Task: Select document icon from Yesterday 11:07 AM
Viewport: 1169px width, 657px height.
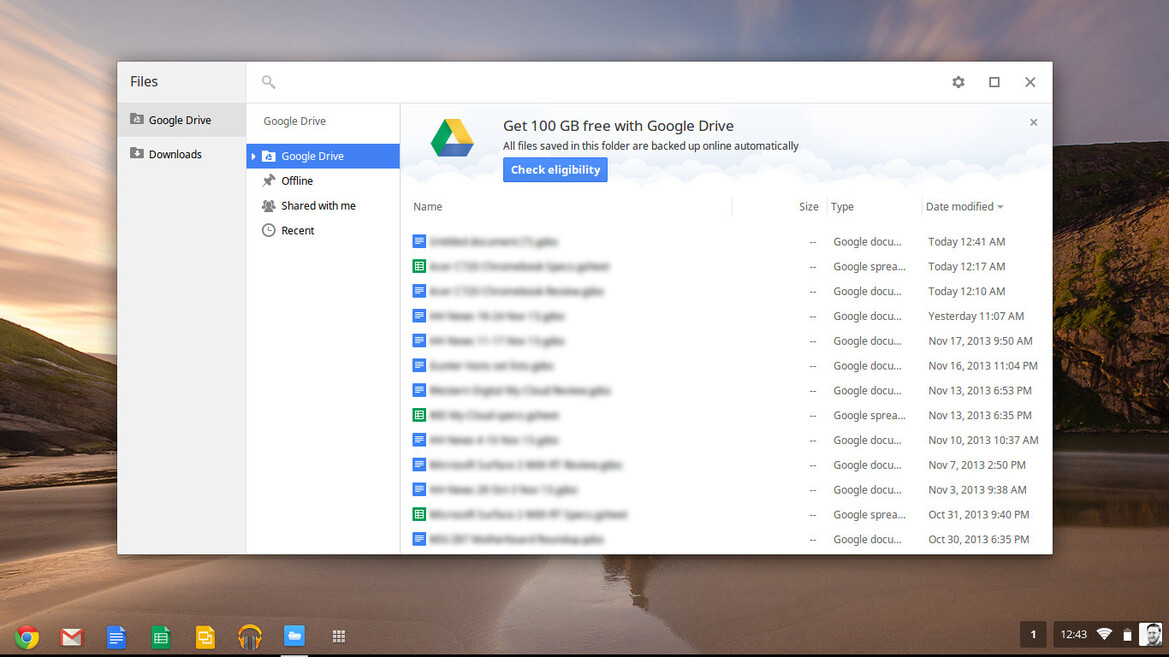Action: tap(419, 316)
